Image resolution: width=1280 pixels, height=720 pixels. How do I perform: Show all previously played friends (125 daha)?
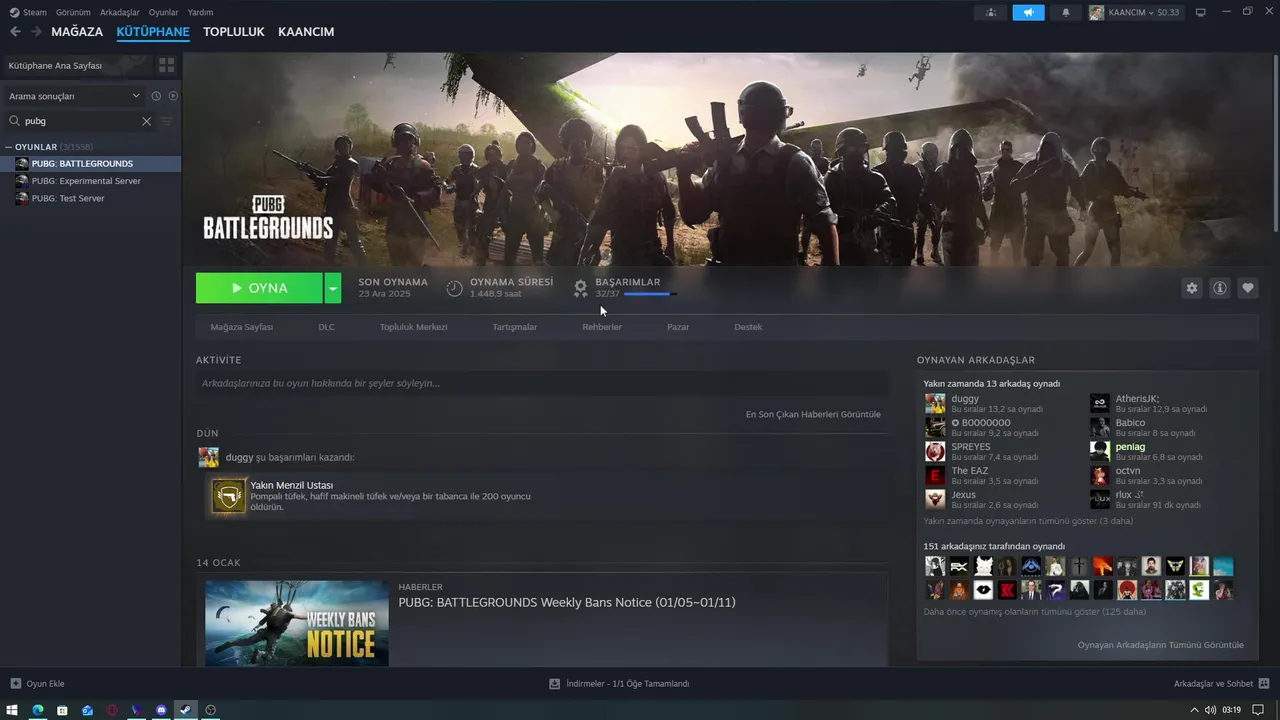[x=1035, y=611]
